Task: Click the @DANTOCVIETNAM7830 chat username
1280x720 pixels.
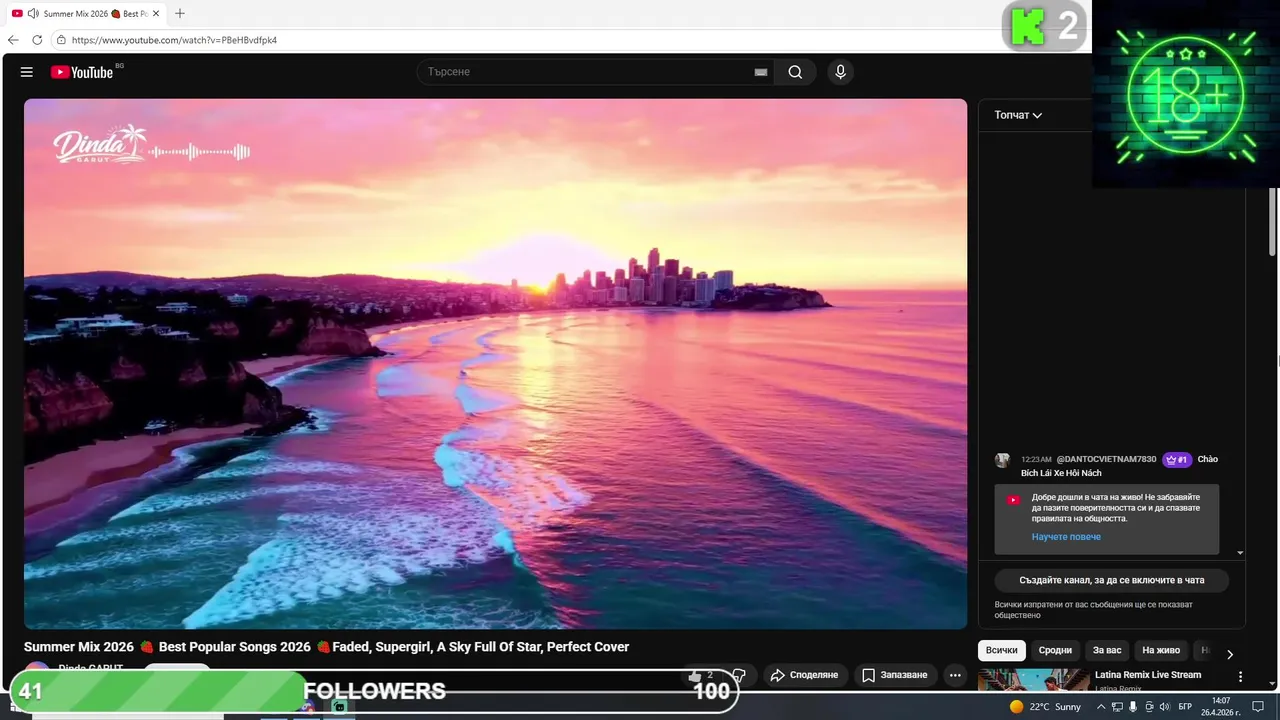Action: tap(1106, 459)
